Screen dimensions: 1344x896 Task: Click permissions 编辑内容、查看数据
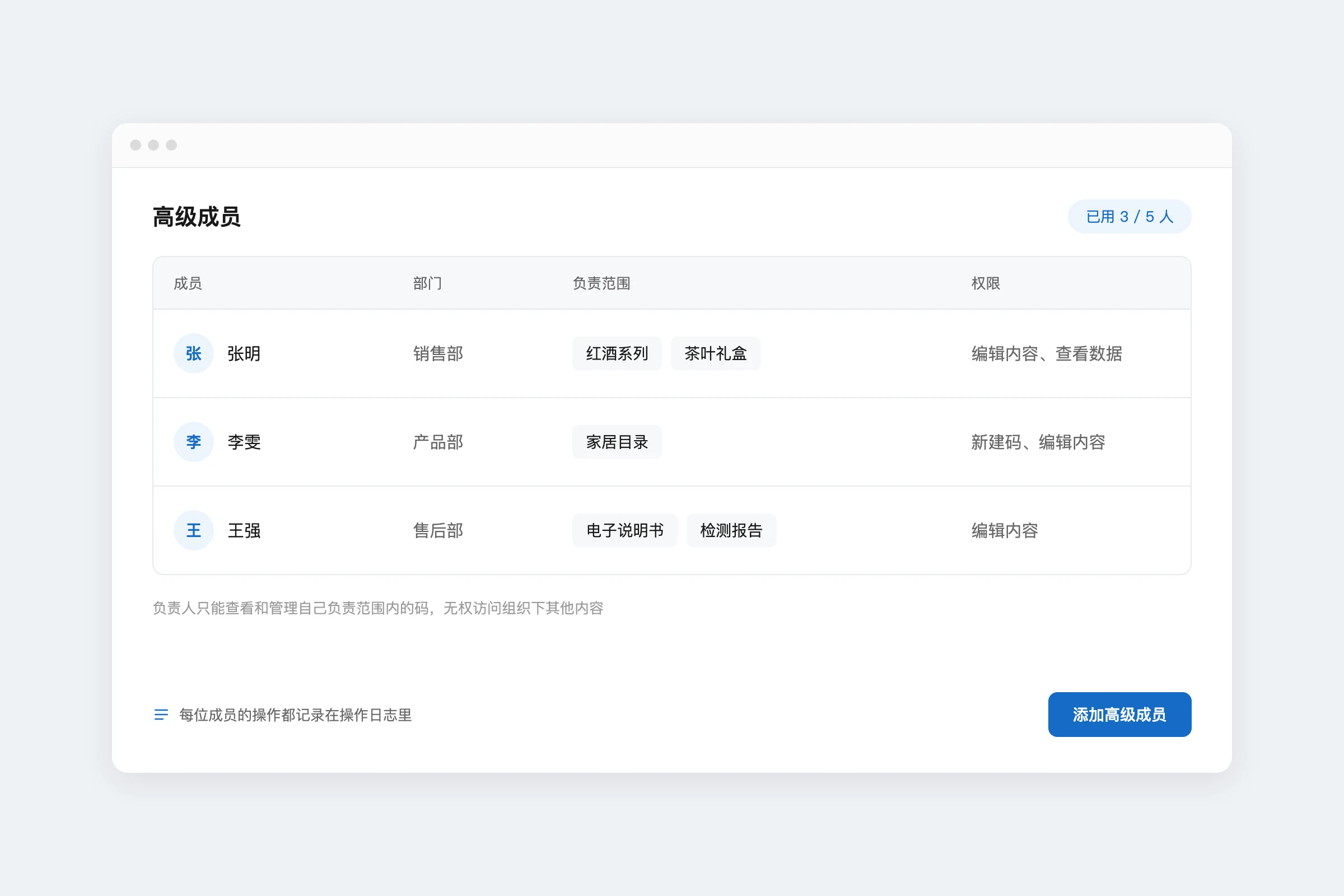(1047, 354)
